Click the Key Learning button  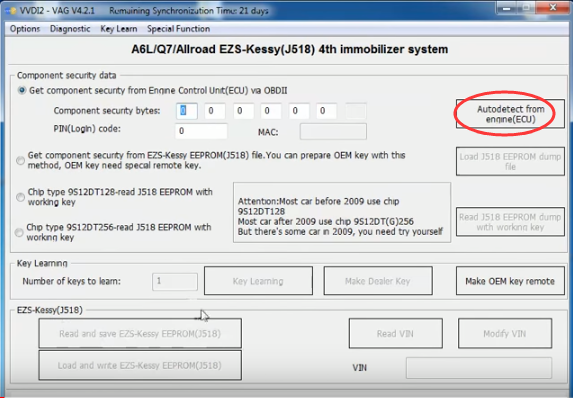click(258, 281)
